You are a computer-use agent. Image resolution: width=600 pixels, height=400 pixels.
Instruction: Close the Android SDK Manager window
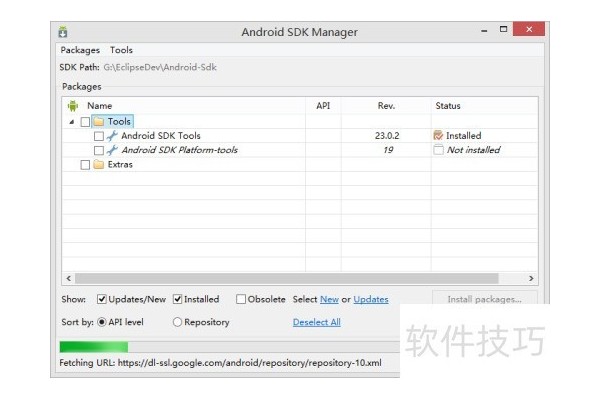point(529,29)
